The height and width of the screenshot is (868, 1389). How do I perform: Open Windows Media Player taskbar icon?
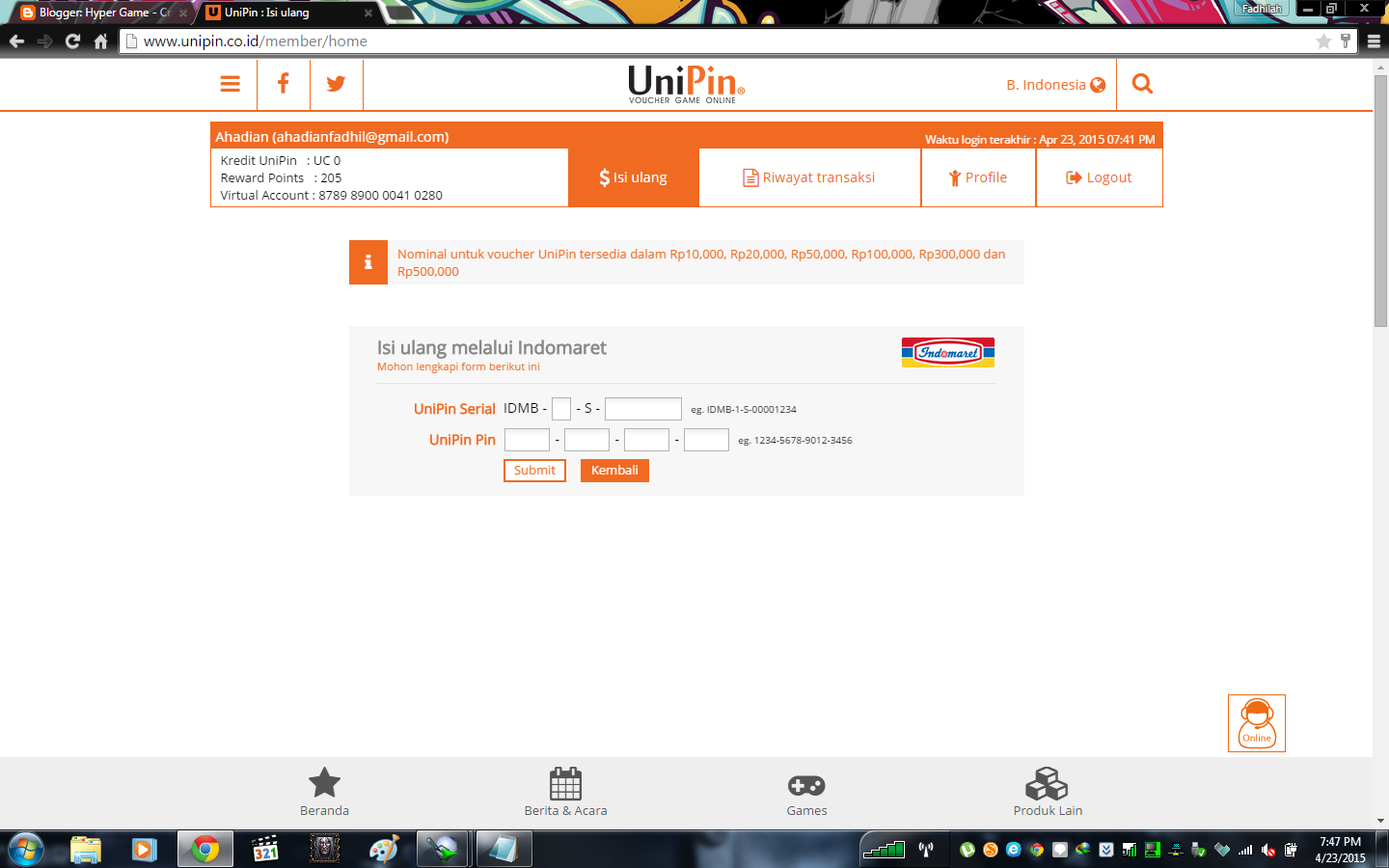tap(145, 850)
